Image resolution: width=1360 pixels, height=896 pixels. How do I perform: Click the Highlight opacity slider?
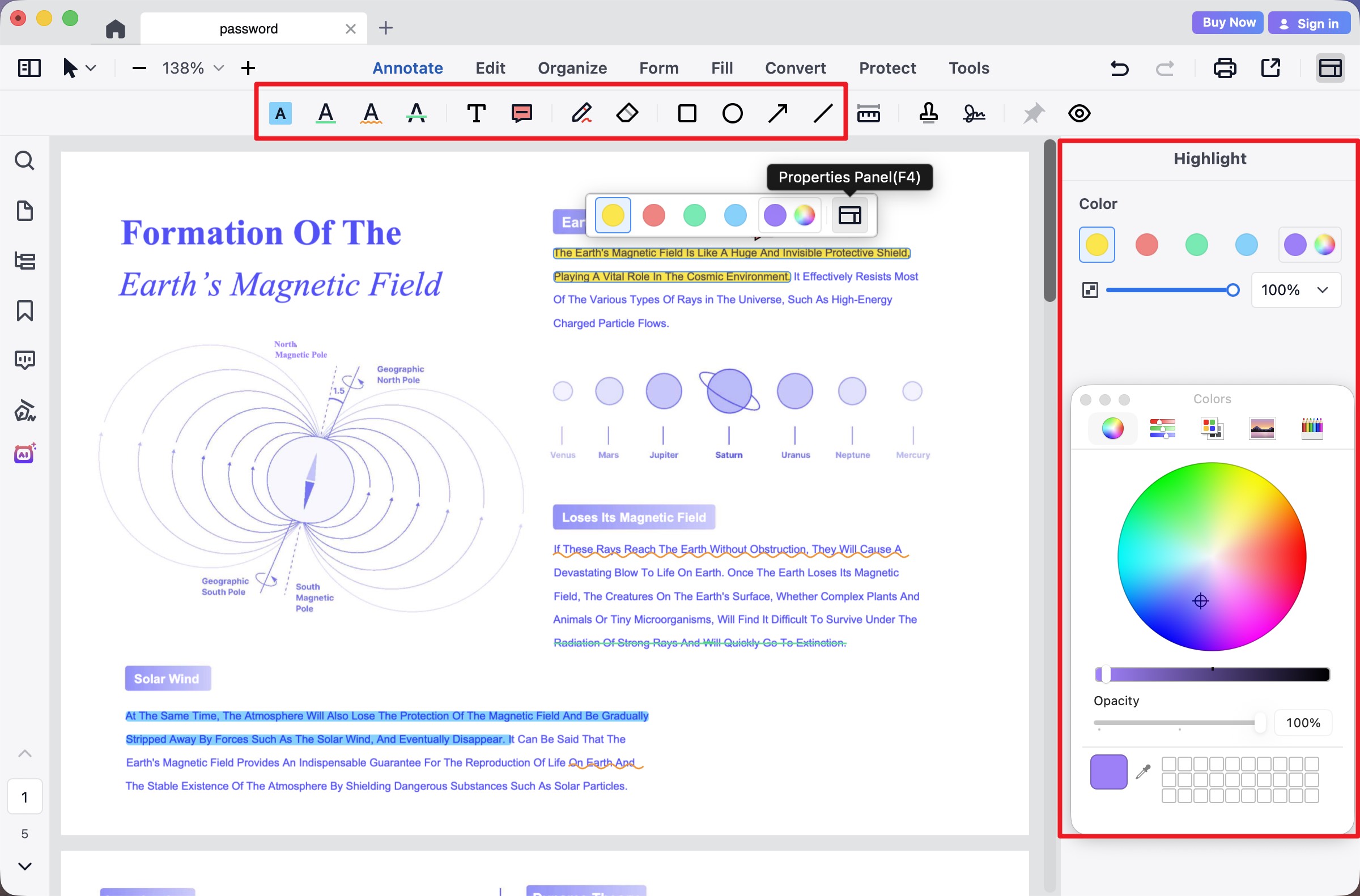click(1172, 291)
